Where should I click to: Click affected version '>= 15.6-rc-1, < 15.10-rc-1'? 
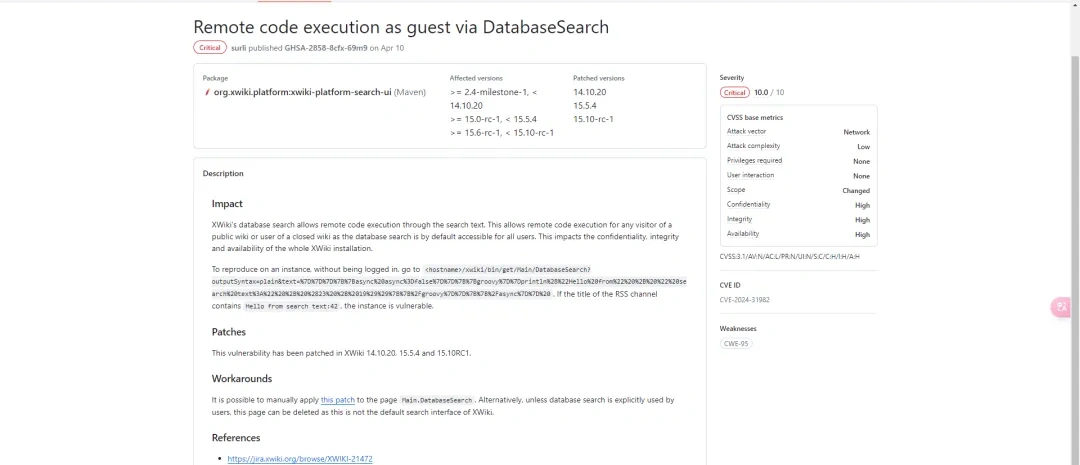point(501,133)
